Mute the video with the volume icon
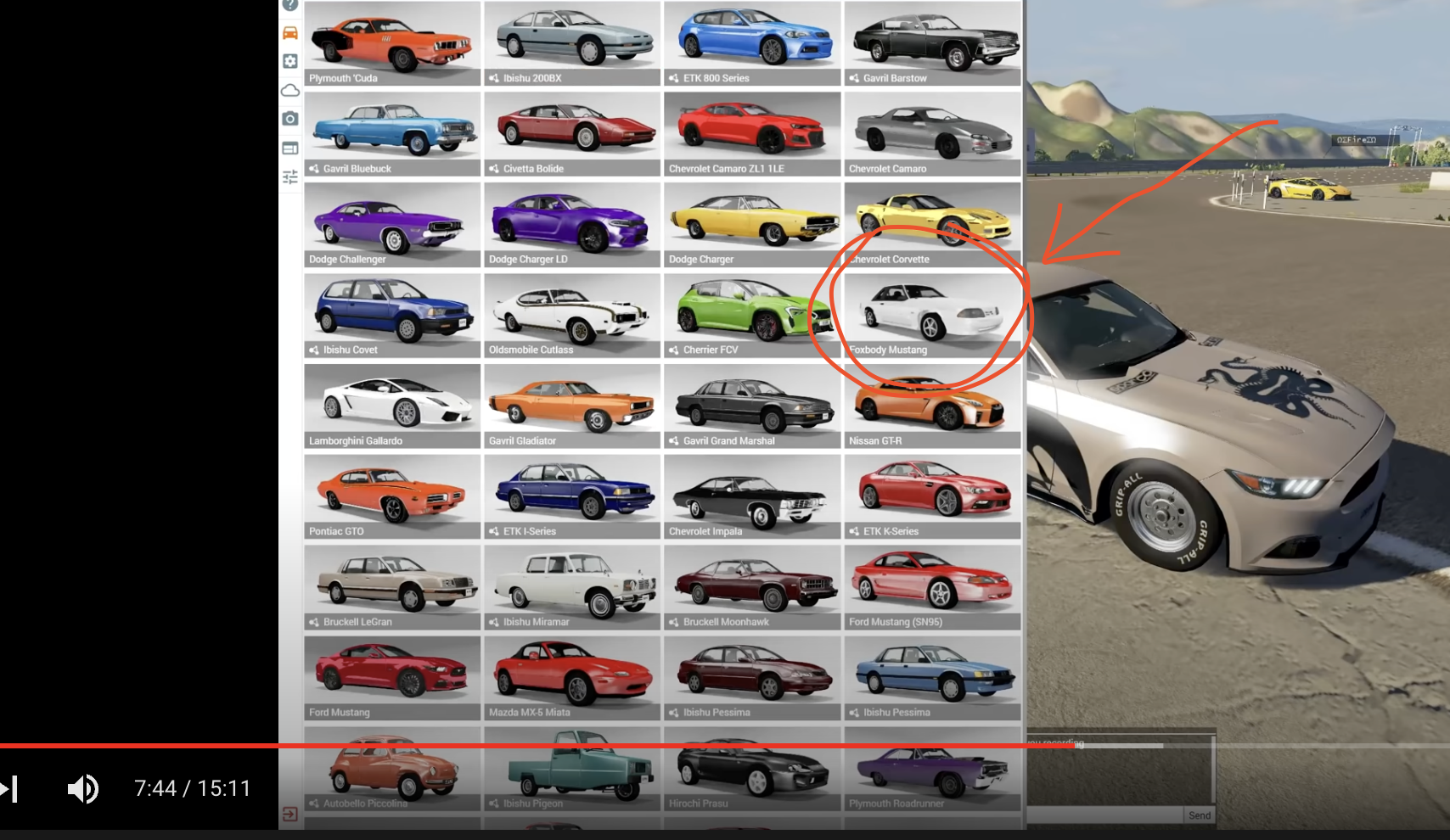The width and height of the screenshot is (1450, 840). pos(82,789)
